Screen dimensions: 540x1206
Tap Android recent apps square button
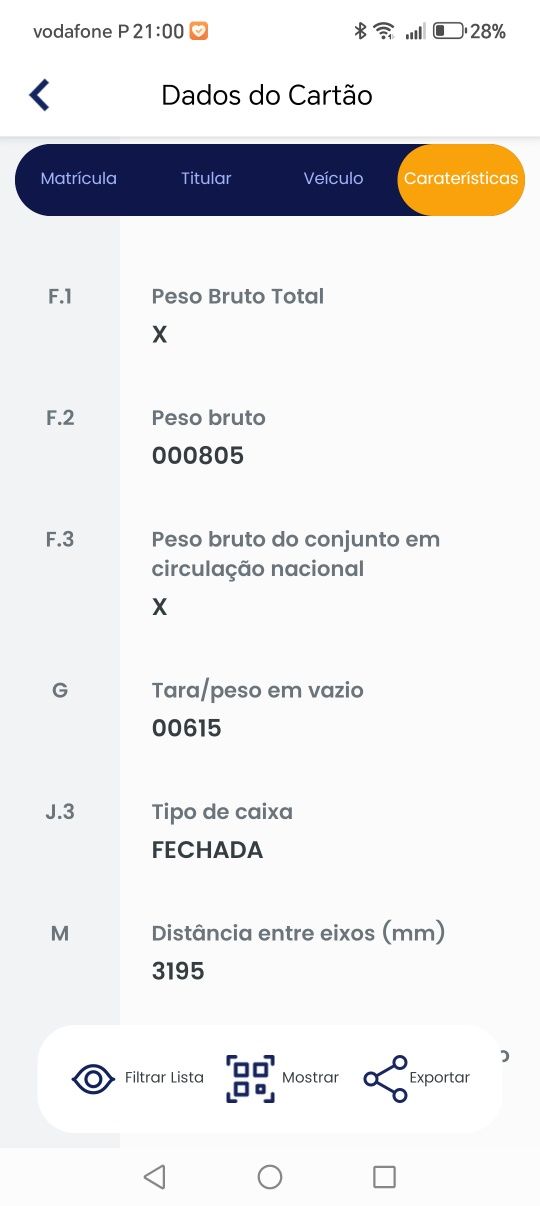click(x=384, y=1177)
